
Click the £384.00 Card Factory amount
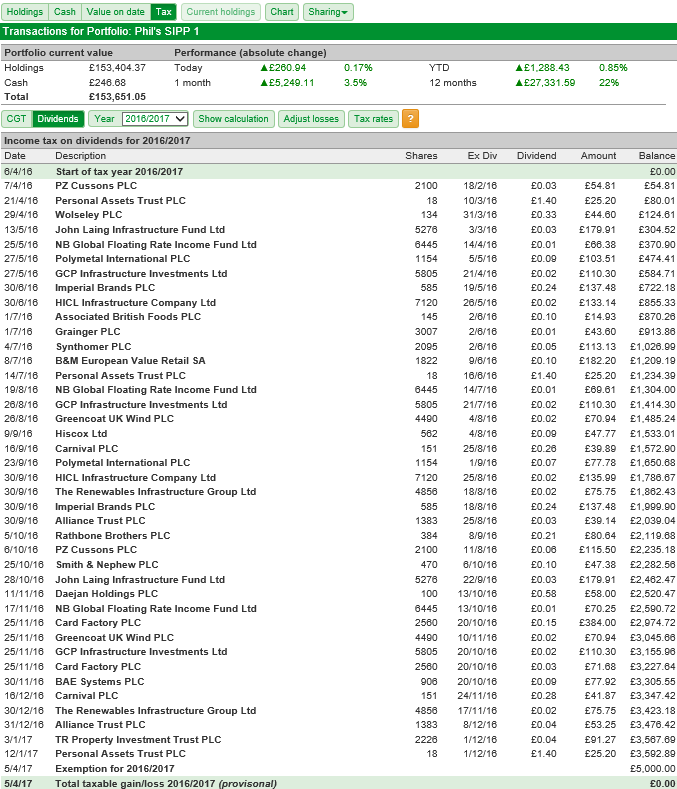coord(597,623)
